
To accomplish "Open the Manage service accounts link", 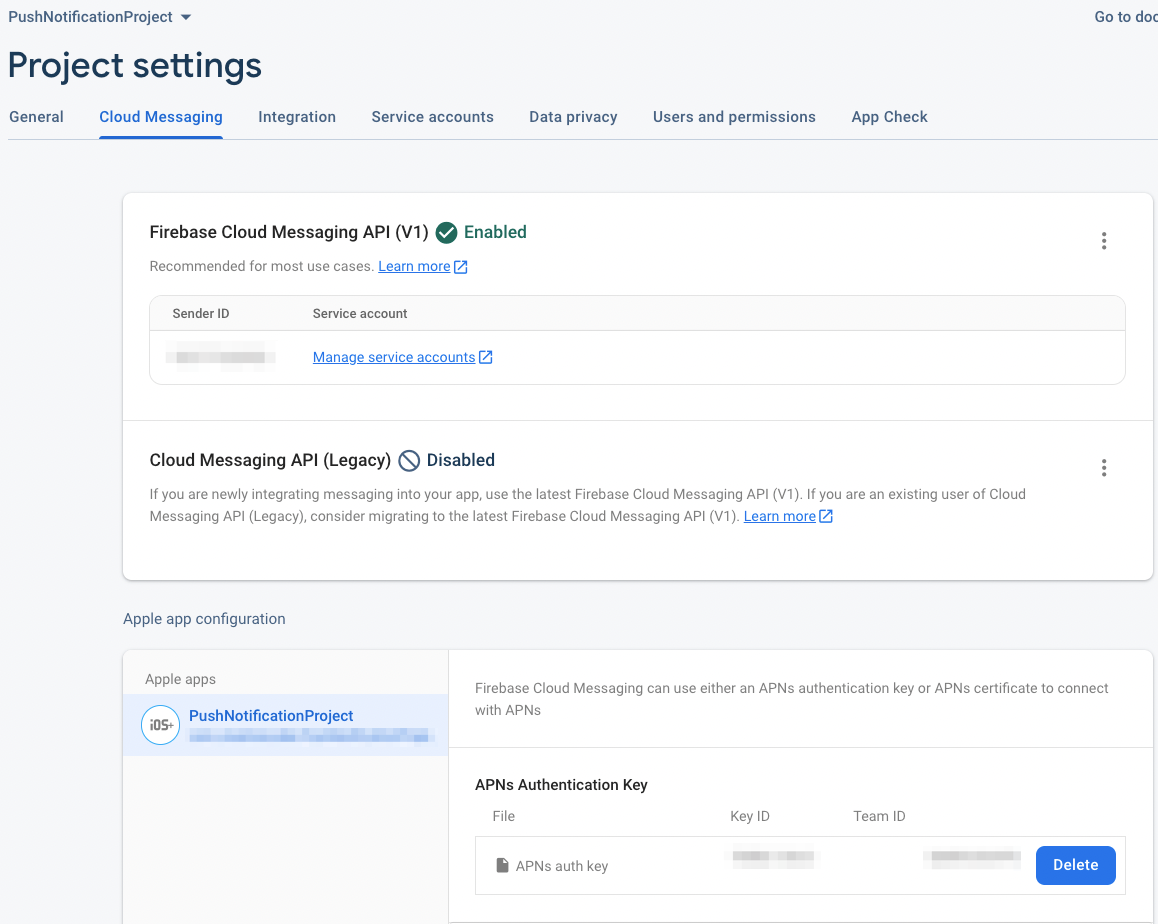I will 394,357.
